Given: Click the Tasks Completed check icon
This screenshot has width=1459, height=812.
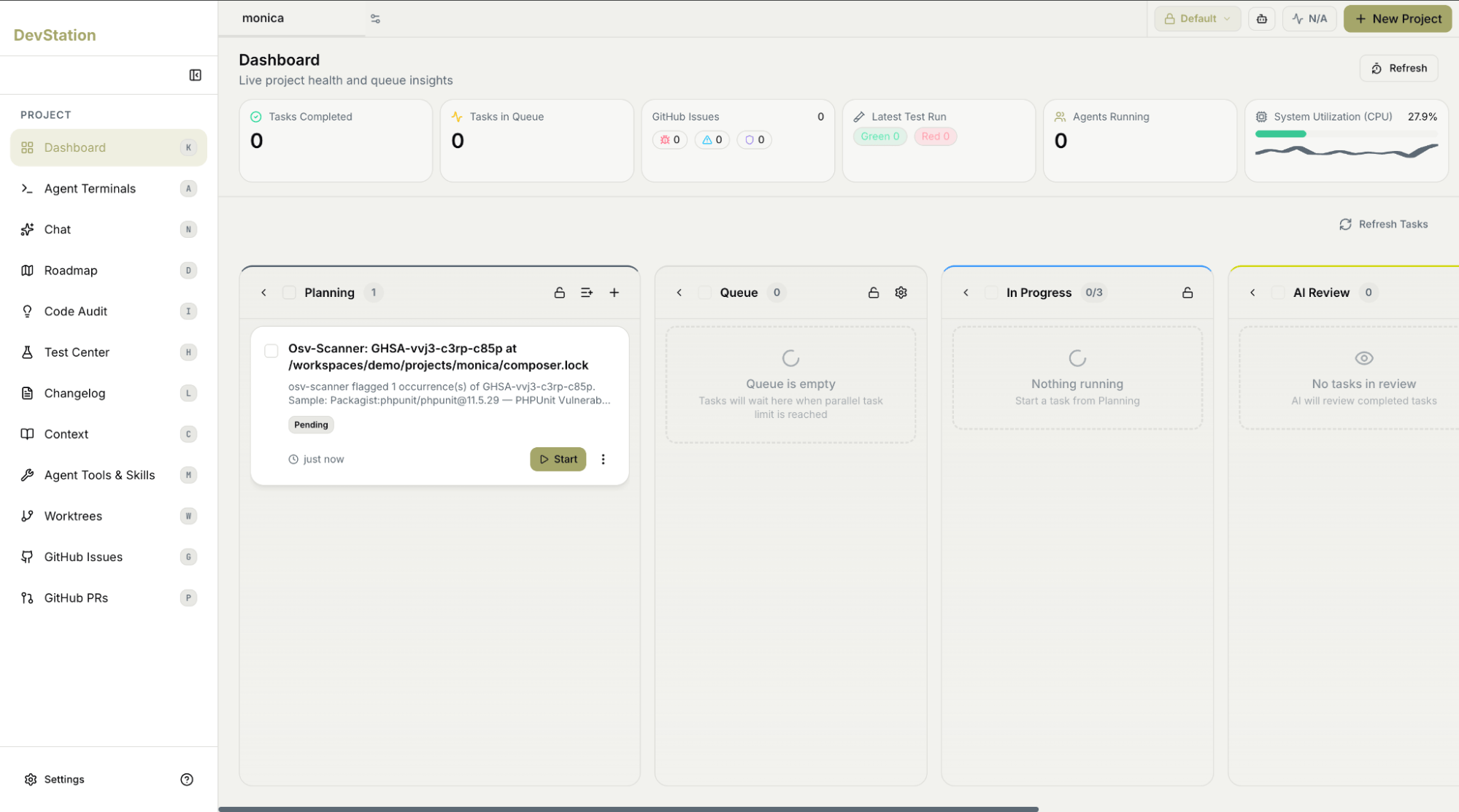Looking at the screenshot, I should click(256, 117).
